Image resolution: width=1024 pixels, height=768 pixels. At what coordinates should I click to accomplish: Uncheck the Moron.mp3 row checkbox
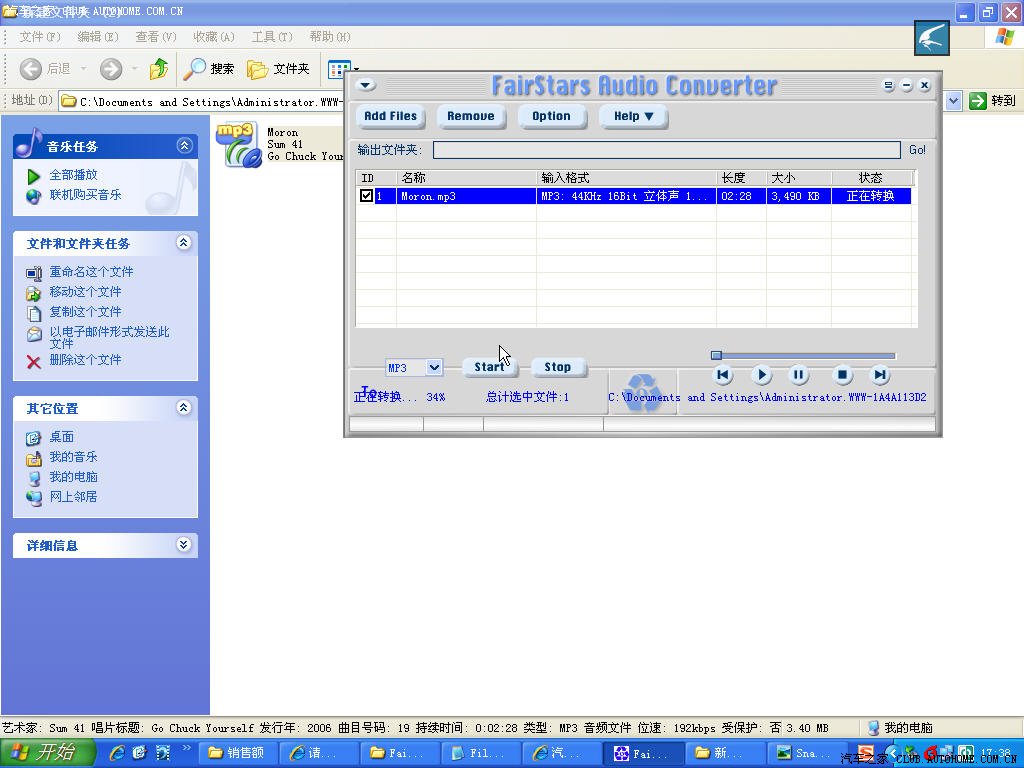[x=366, y=196]
